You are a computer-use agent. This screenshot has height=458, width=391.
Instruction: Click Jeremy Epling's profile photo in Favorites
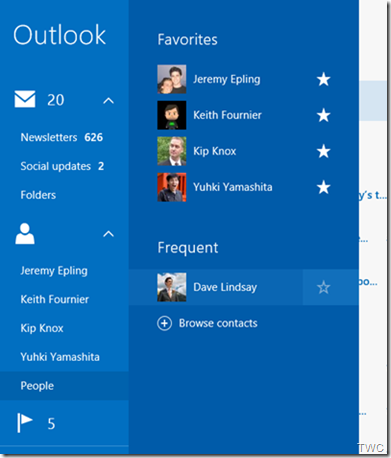pyautogui.click(x=172, y=79)
